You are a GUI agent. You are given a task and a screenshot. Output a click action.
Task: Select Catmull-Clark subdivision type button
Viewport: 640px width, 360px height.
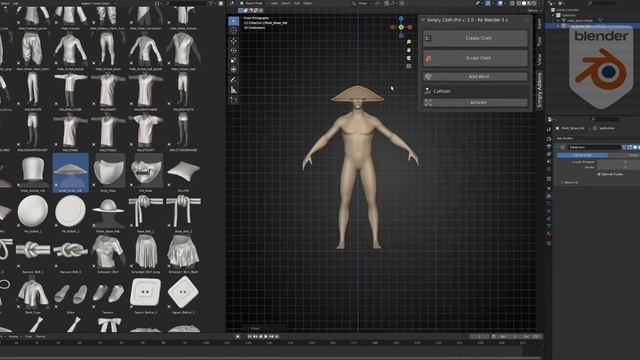[x=582, y=155]
